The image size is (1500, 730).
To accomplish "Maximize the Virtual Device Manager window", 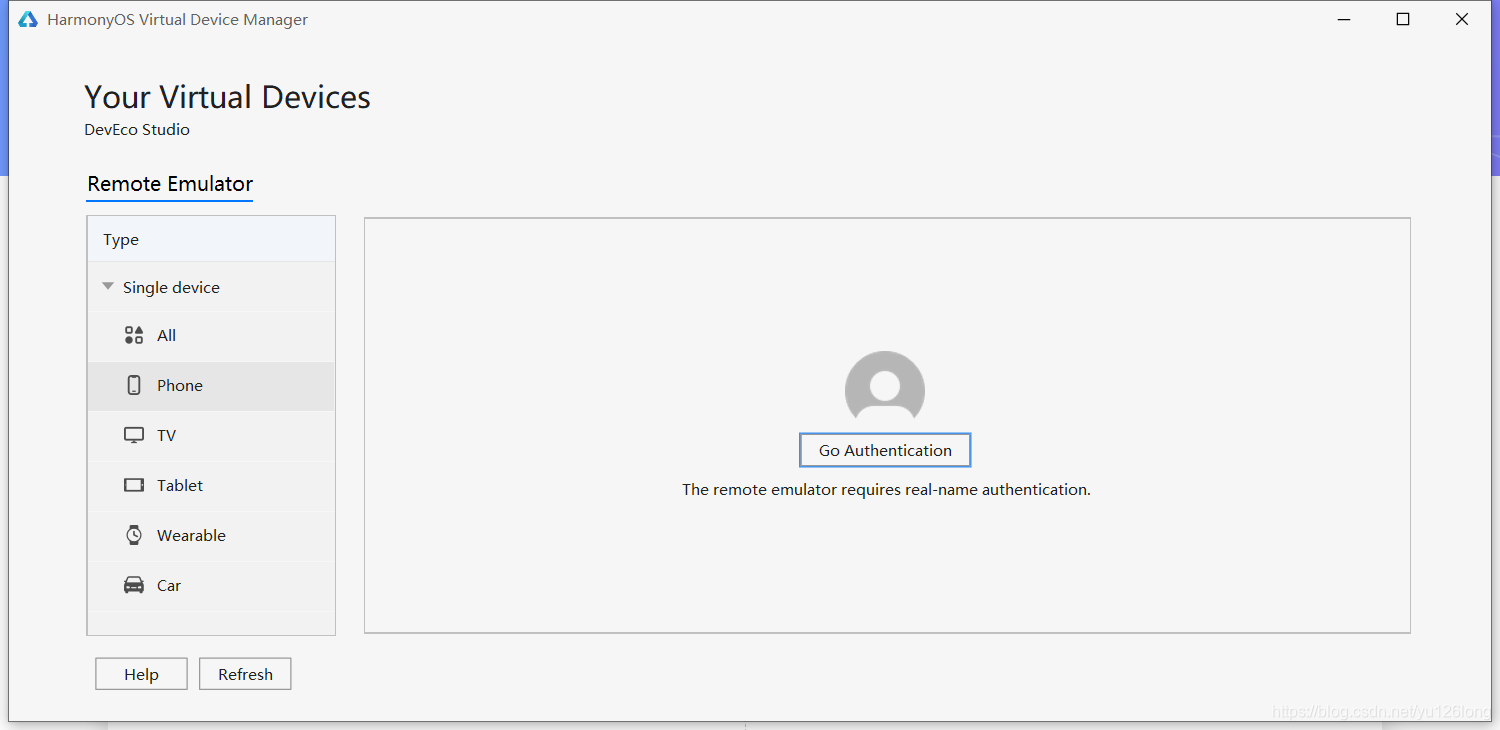I will click(x=1403, y=20).
